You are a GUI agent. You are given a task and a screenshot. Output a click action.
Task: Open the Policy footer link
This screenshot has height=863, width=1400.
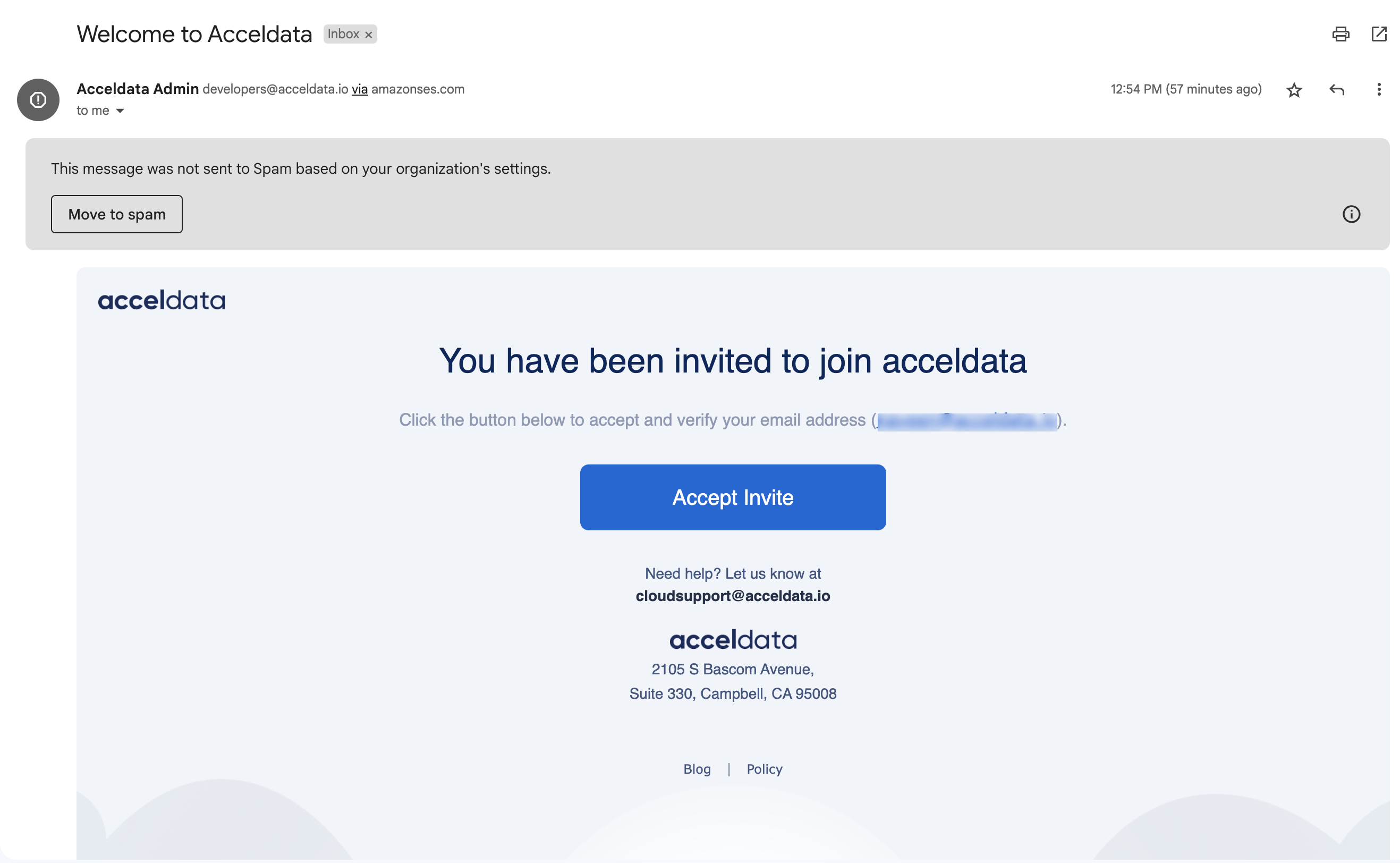pos(765,769)
